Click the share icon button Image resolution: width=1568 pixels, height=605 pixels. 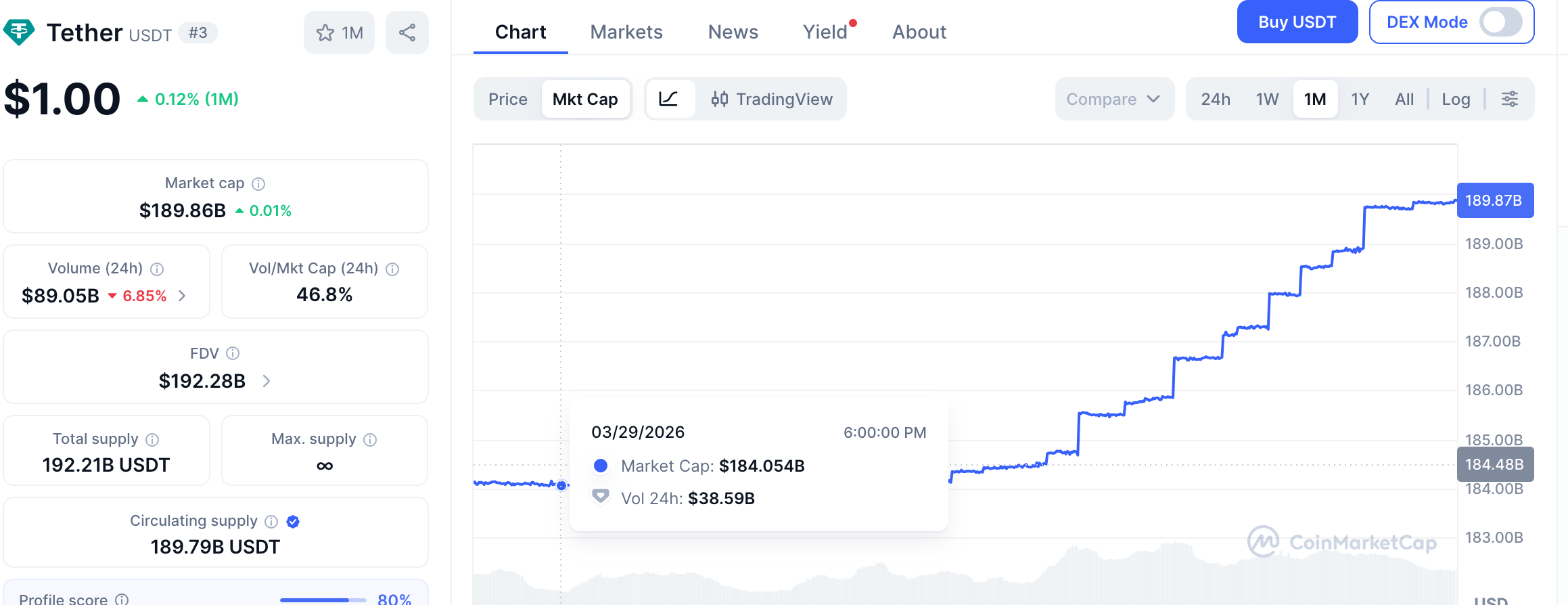(407, 32)
